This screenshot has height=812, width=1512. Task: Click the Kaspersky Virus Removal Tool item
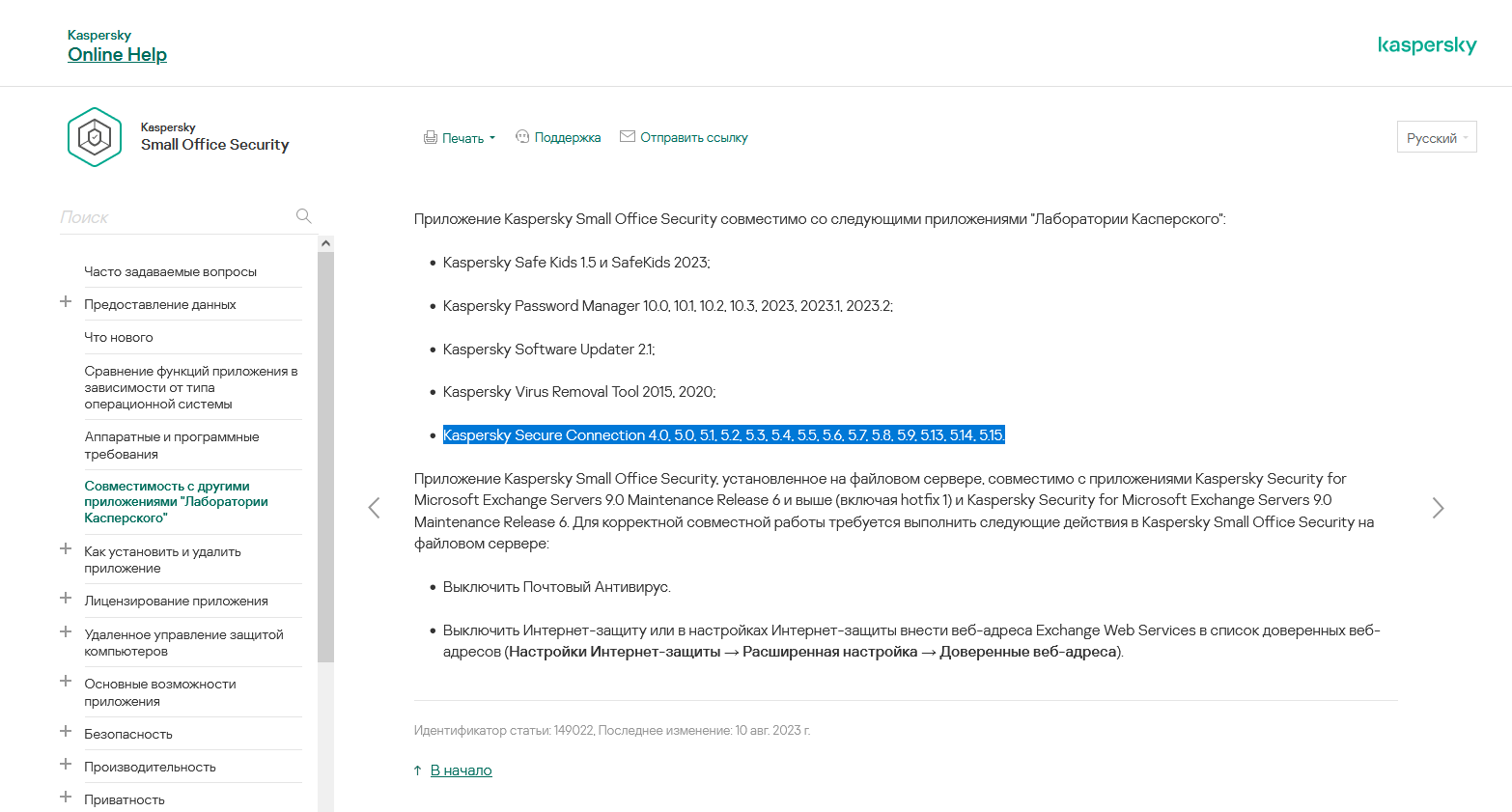(579, 392)
